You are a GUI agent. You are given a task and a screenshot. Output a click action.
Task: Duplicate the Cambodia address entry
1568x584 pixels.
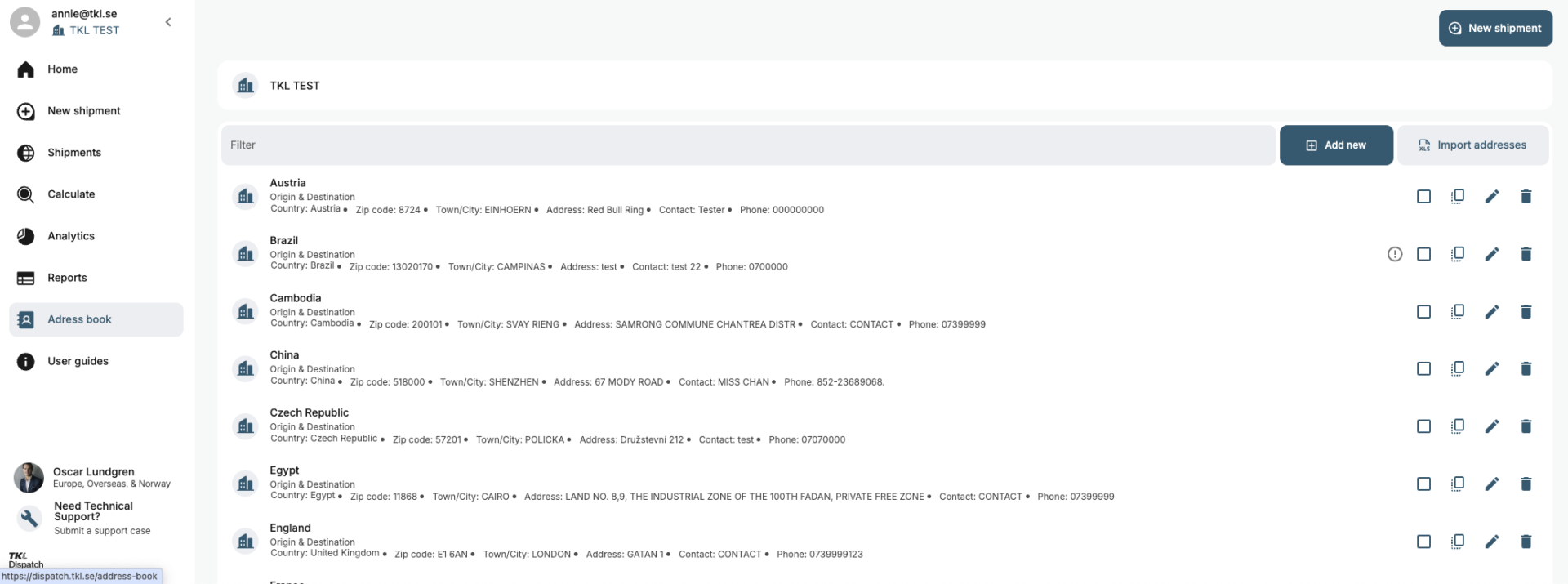pos(1457,312)
